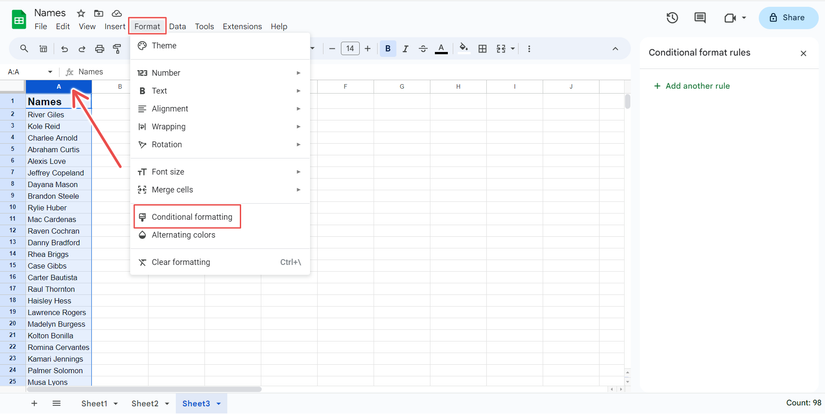Select cell containing River Giles
Viewport: 825px width, 414px height.
coord(59,115)
